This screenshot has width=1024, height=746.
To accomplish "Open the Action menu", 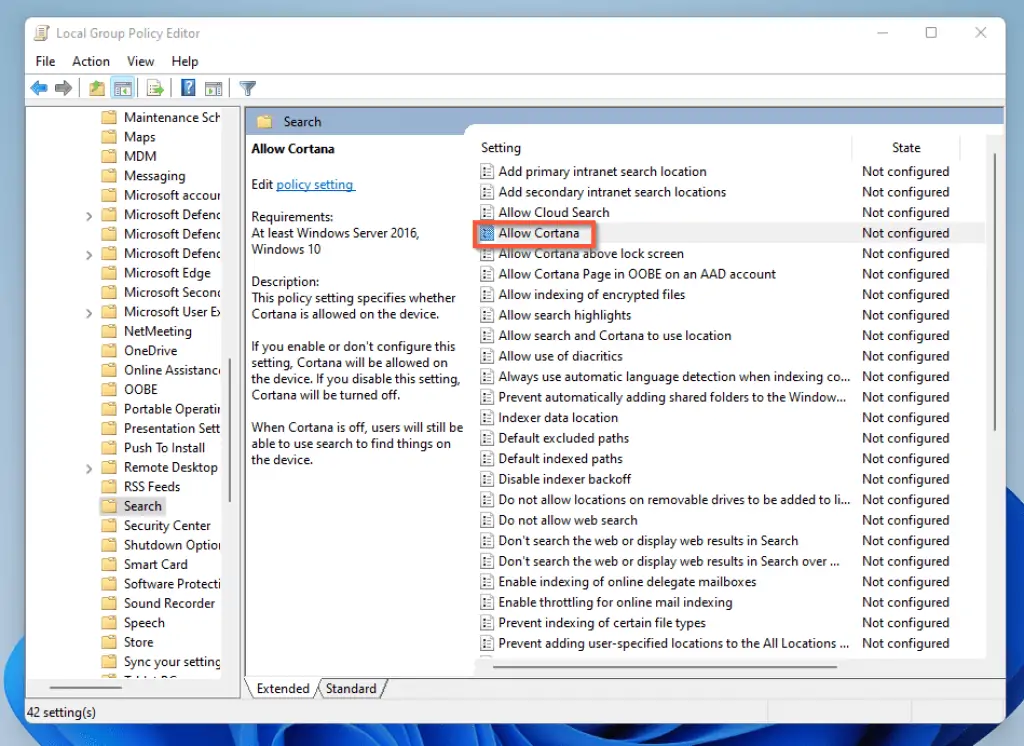I will tap(90, 61).
